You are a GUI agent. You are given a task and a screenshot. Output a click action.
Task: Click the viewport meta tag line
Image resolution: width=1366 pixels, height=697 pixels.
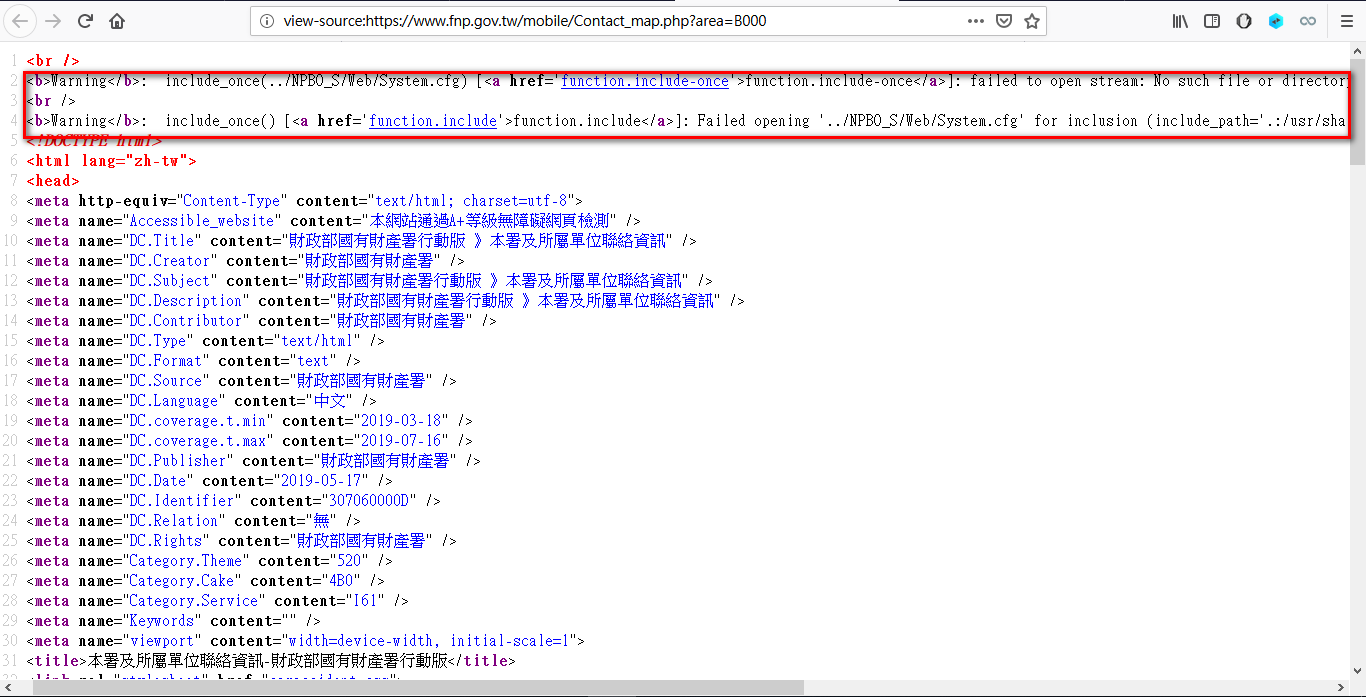(x=306, y=641)
